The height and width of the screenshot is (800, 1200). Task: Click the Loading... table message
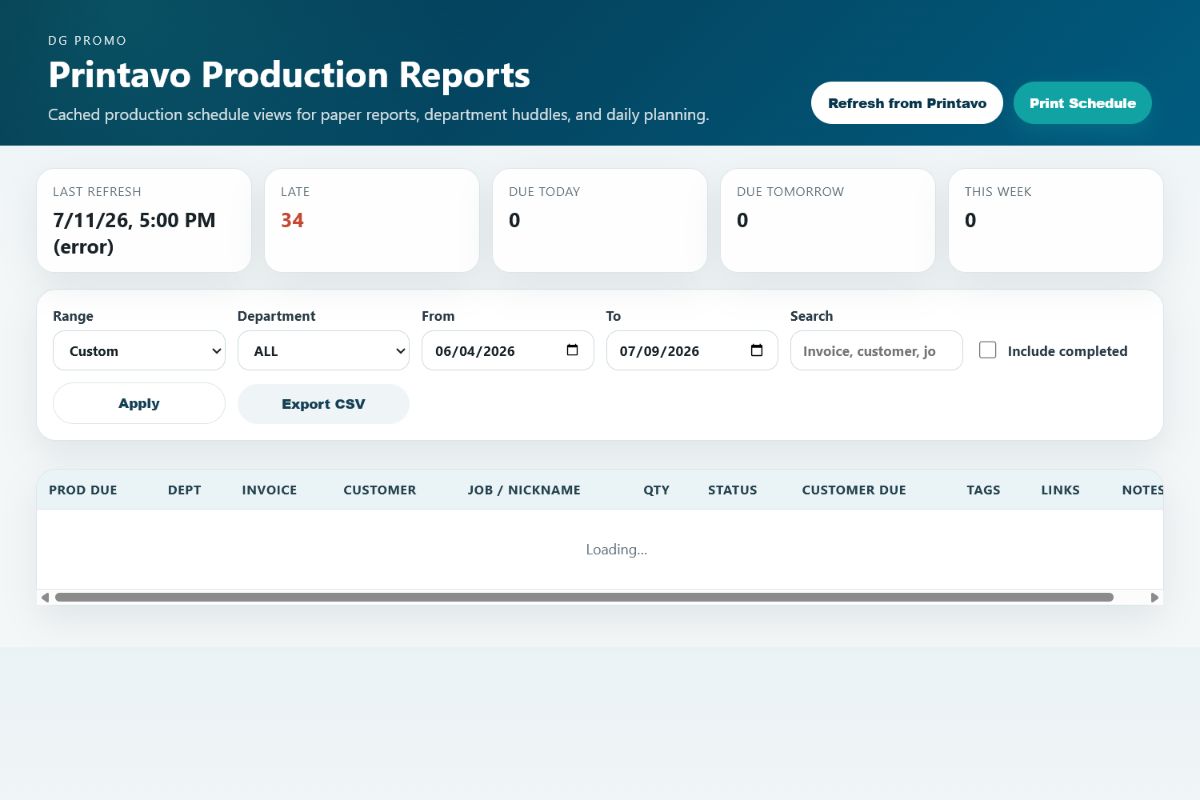(616, 549)
